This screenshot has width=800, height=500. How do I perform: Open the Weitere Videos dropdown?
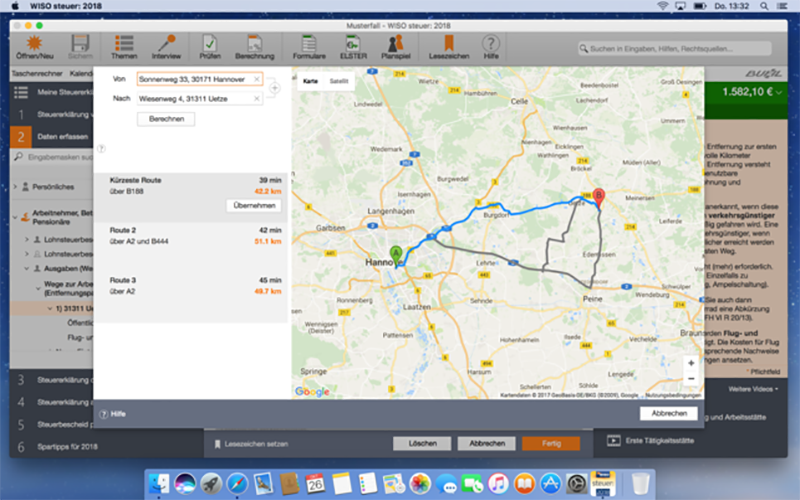(753, 389)
